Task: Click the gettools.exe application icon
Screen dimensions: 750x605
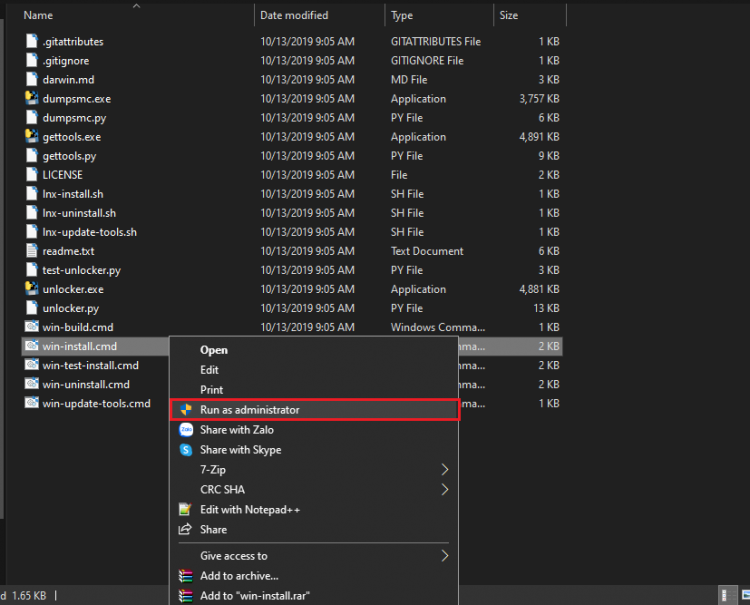Action: [x=32, y=136]
